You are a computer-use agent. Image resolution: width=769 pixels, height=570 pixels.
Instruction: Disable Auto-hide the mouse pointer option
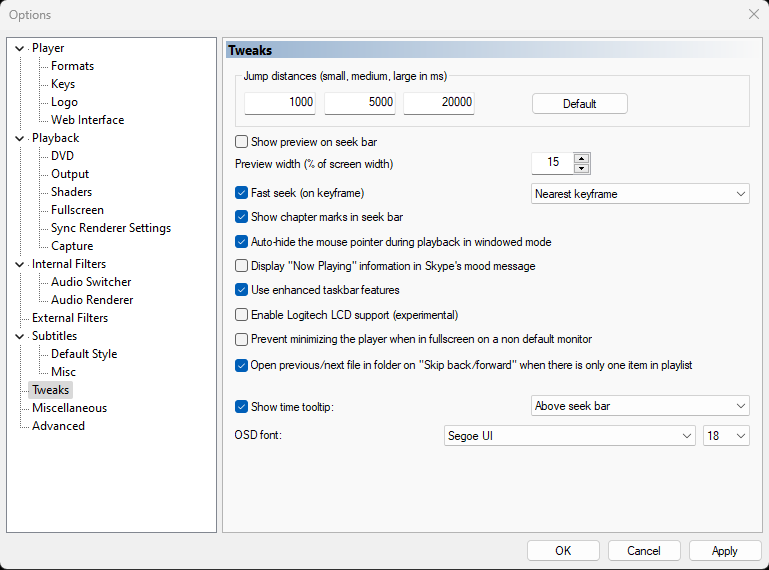[x=241, y=242]
